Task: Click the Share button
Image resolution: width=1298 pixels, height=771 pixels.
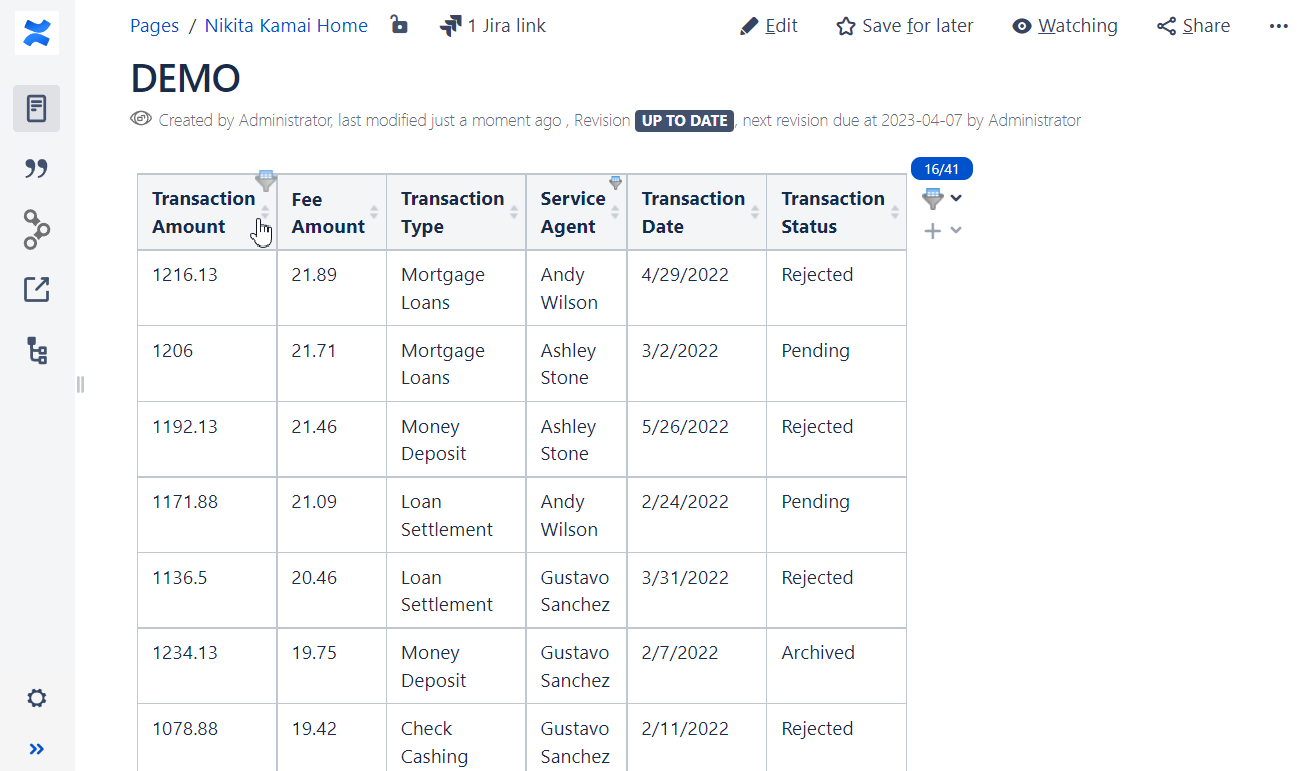Action: 1193,26
